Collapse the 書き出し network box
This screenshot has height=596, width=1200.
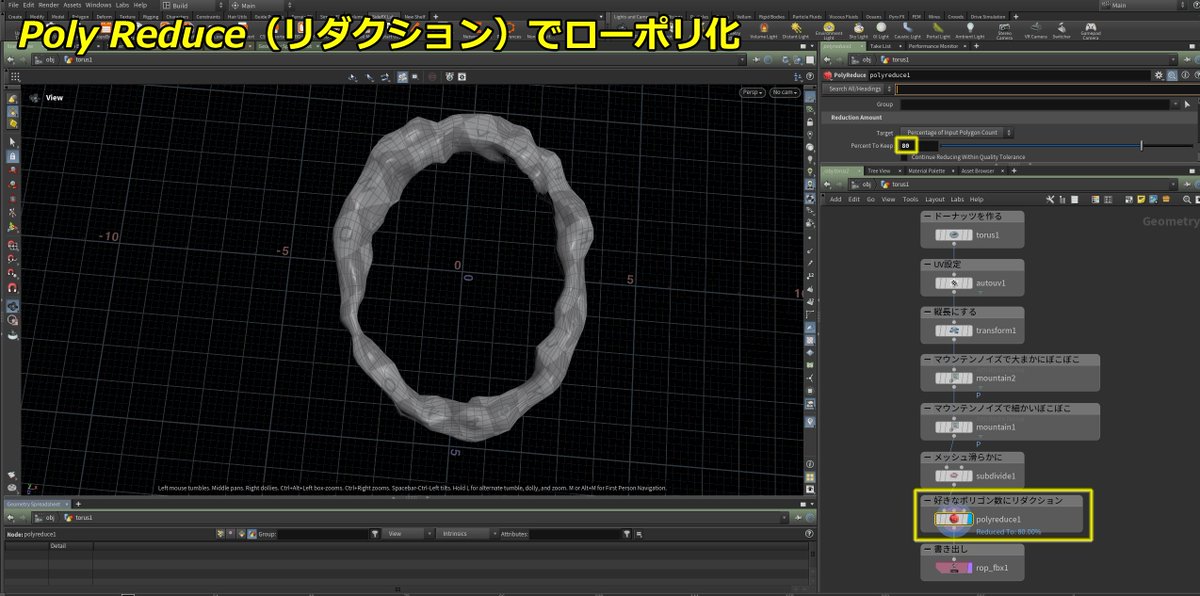(926, 548)
